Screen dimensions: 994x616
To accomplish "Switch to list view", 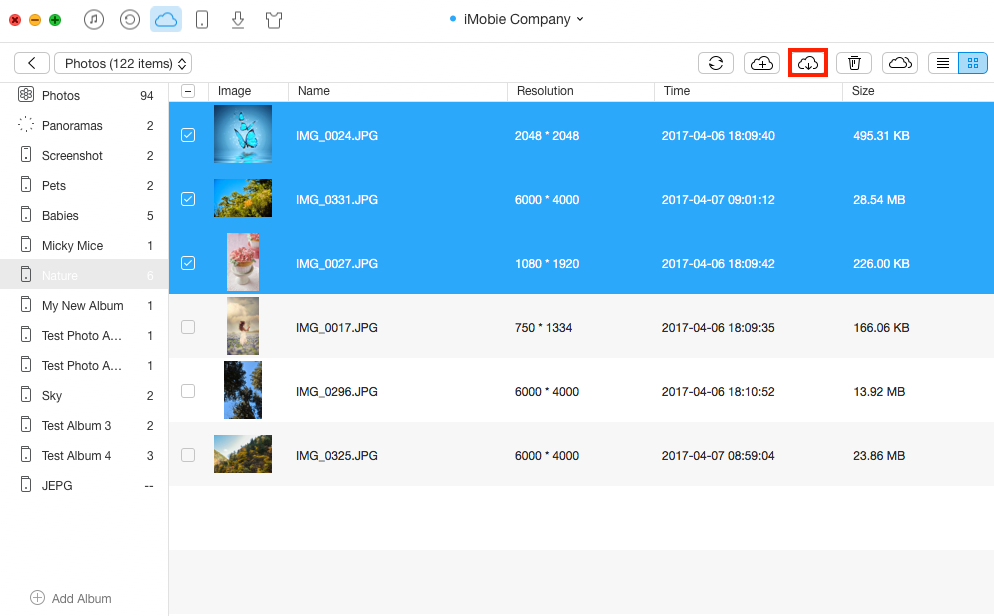I will (x=943, y=63).
